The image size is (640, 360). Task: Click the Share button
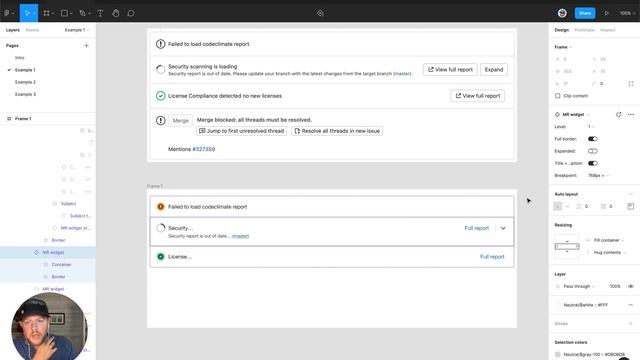tap(584, 13)
